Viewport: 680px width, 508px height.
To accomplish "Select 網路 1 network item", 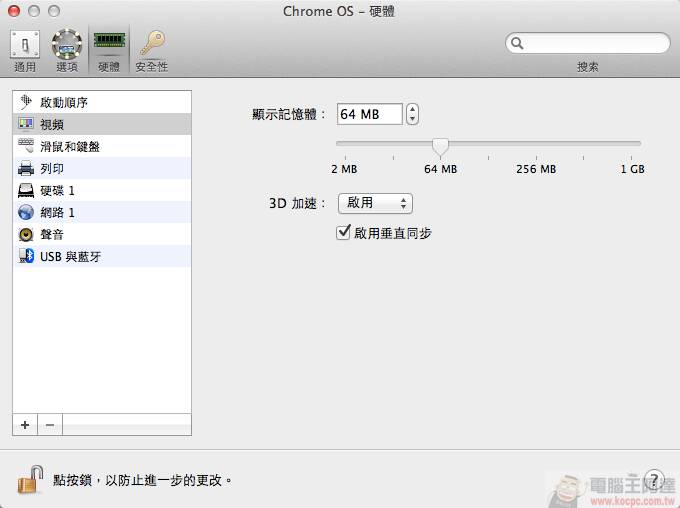I will coord(102,213).
